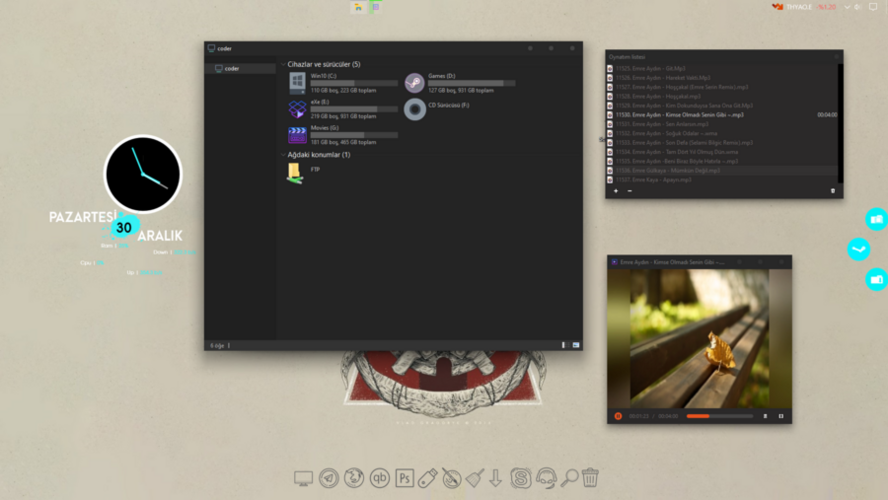The width and height of the screenshot is (888, 500).
Task: Open the Movies (G:) drive
Action: tap(343, 135)
